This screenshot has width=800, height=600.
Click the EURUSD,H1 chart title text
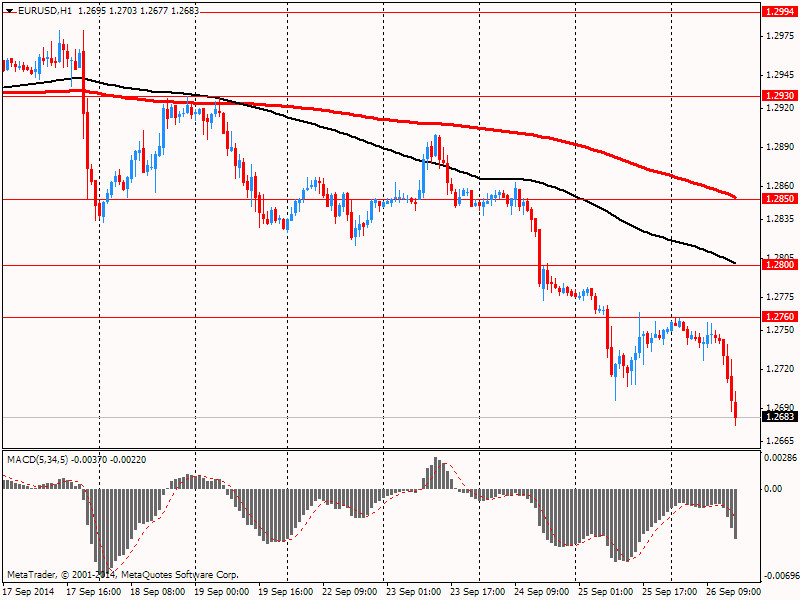click(x=44, y=11)
